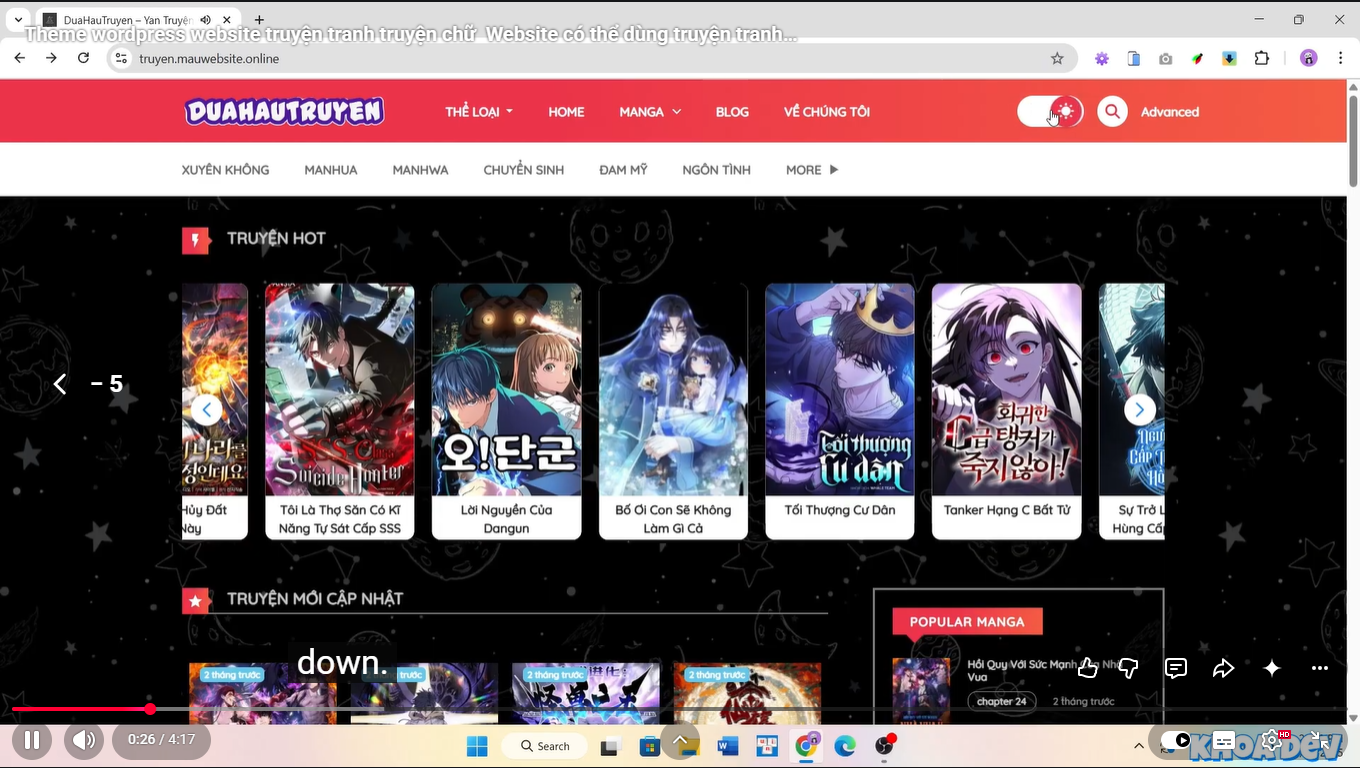Open the Chrome tab search dropdown

pyautogui.click(x=19, y=19)
